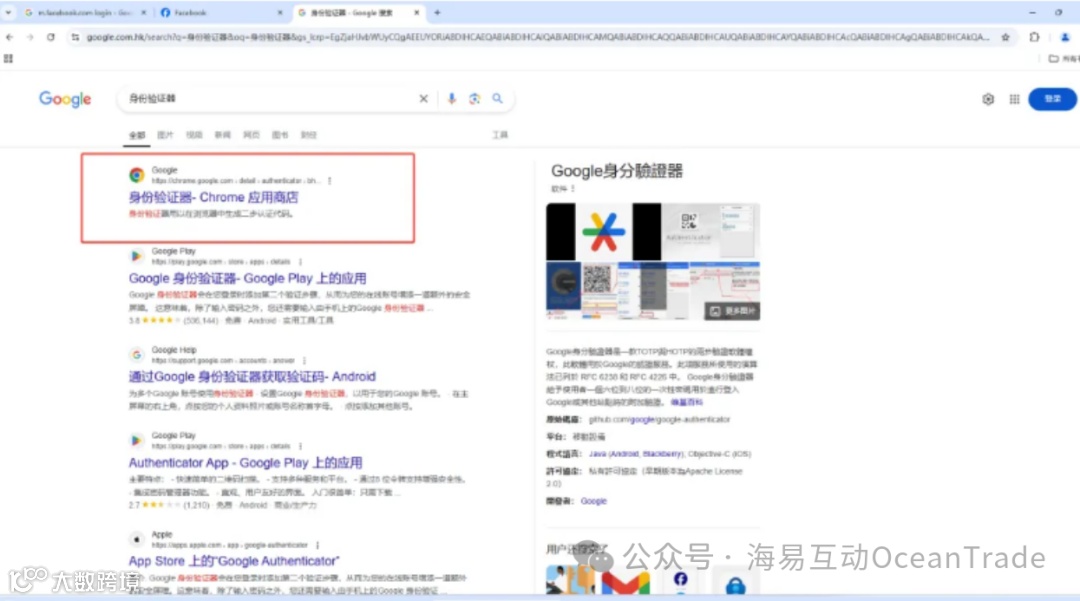Click the 更多图片 (more images) button
Screen dimensions: 1080x601
click(x=732, y=311)
